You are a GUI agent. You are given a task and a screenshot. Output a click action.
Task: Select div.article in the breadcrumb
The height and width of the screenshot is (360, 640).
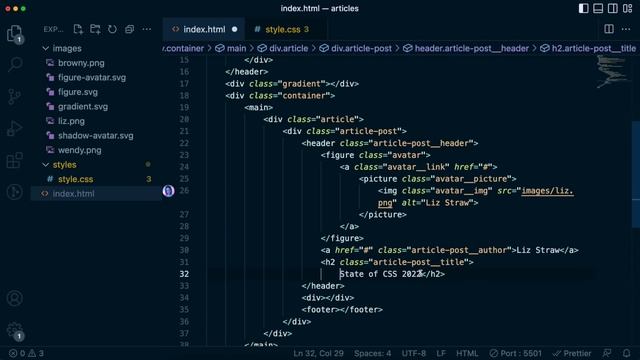(283, 48)
